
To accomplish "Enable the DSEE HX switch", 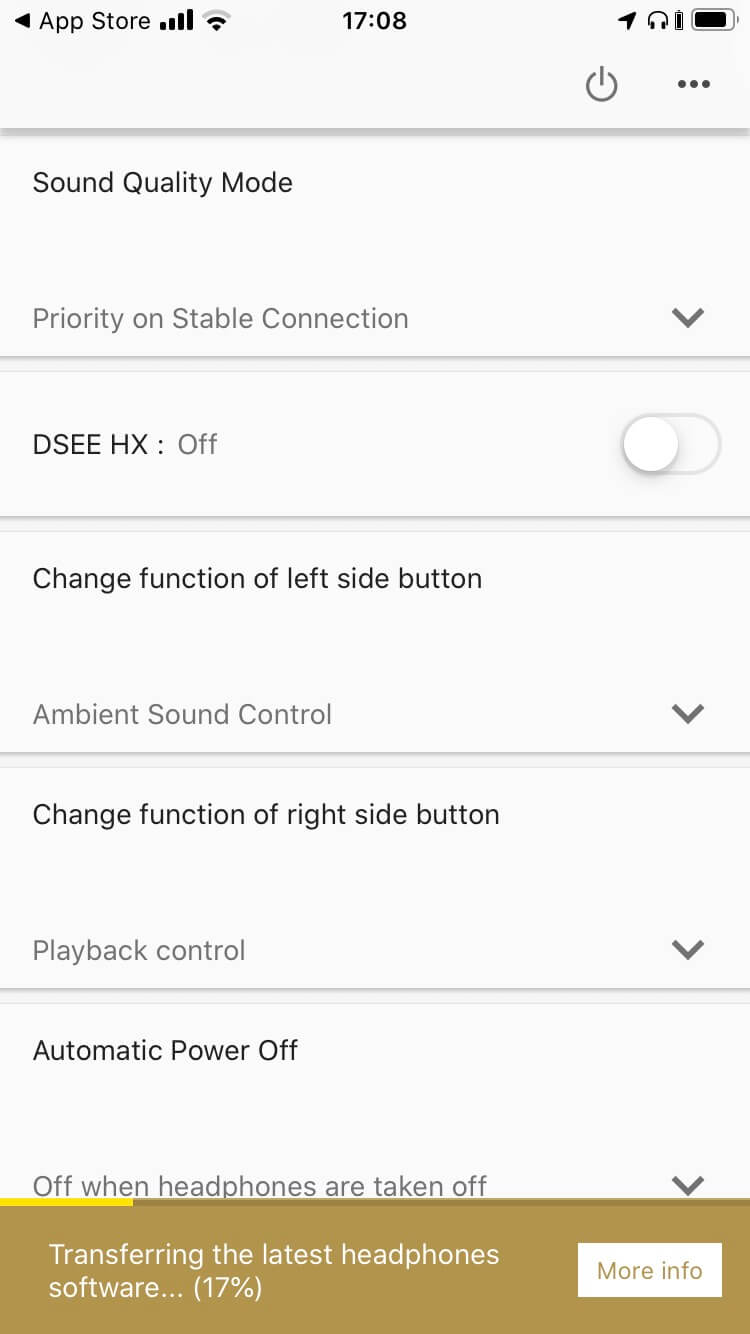I will [x=670, y=444].
